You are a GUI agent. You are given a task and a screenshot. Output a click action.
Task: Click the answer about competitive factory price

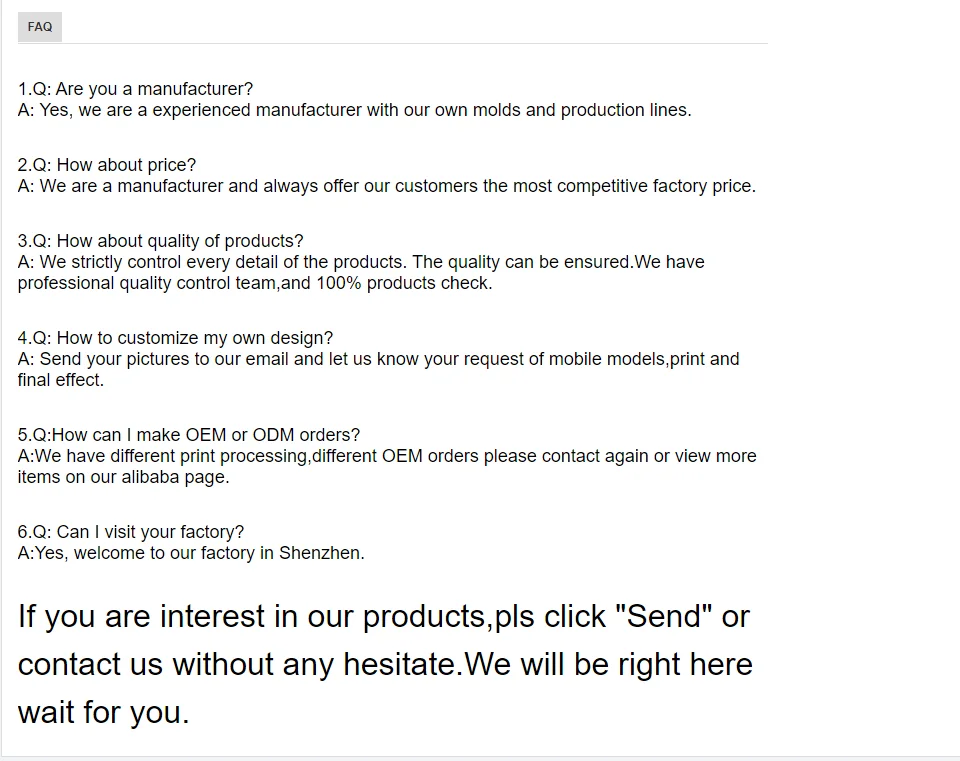(x=386, y=186)
